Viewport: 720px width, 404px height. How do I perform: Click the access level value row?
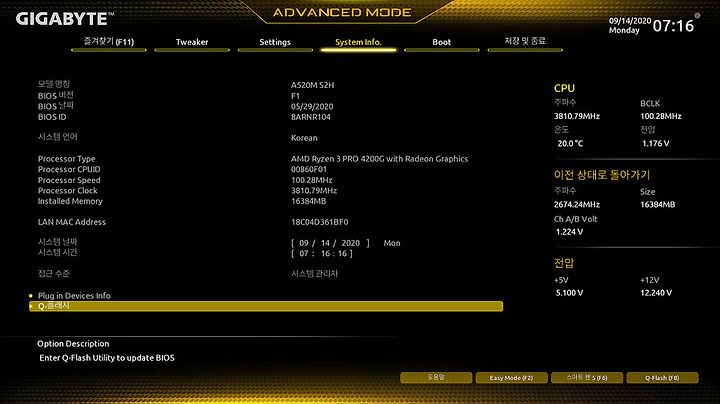(314, 274)
